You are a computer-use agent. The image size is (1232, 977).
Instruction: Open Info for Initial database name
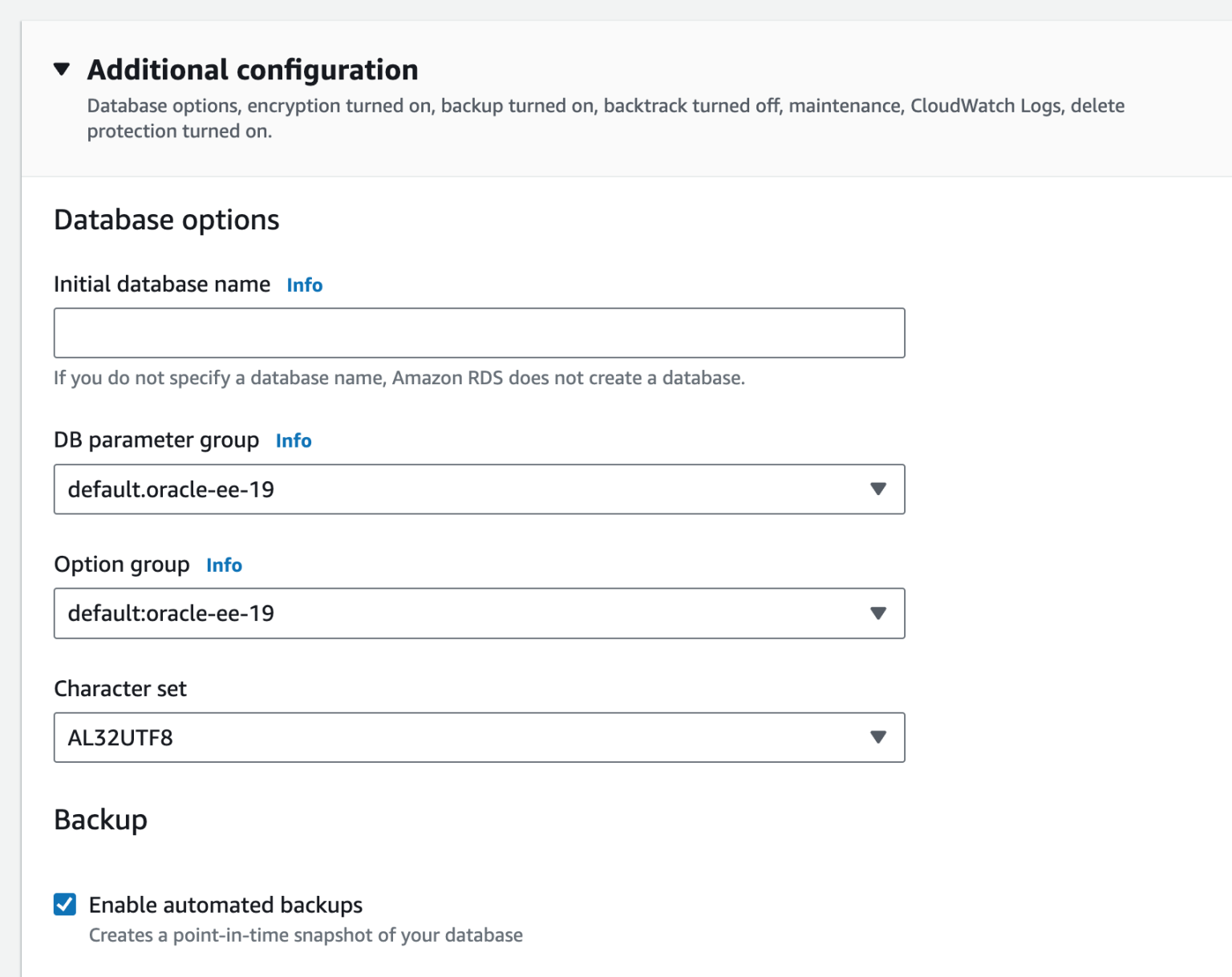305,285
